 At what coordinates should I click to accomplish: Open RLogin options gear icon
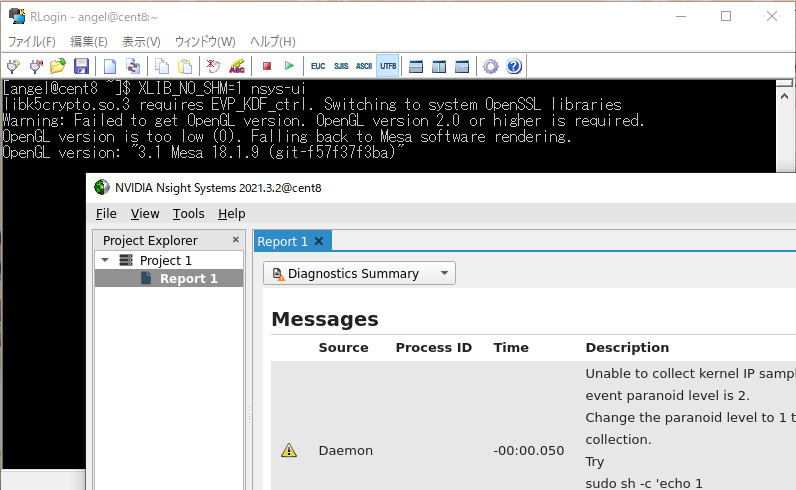click(x=490, y=67)
